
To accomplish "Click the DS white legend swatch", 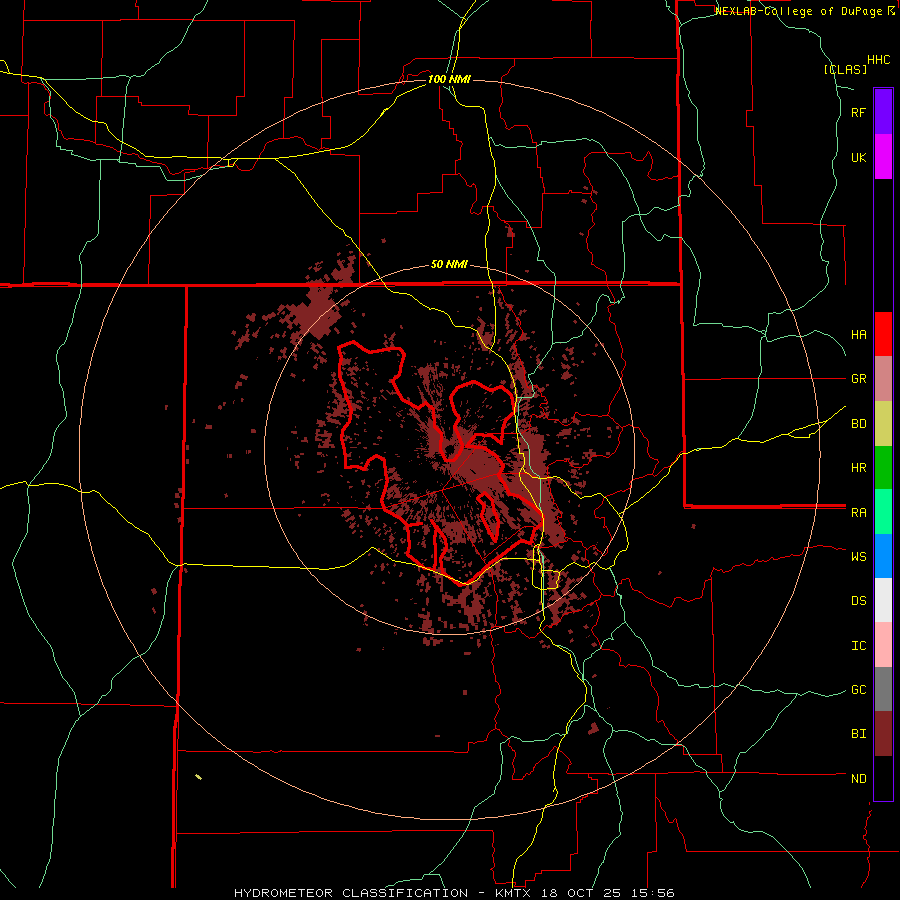I will click(x=883, y=600).
